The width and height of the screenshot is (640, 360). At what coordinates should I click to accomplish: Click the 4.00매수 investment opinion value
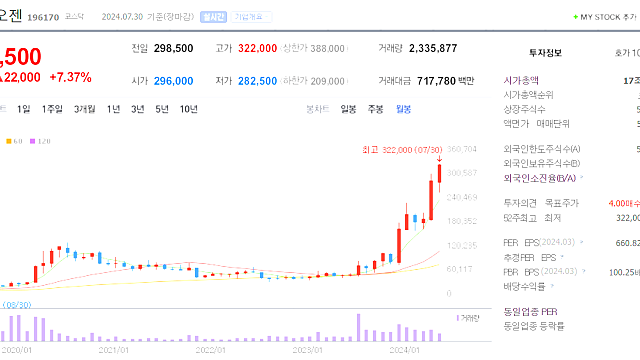point(624,203)
